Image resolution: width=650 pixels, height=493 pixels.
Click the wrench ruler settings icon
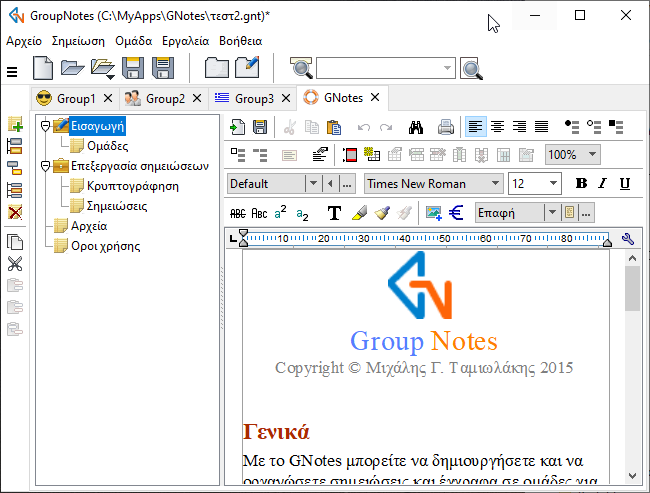pos(628,239)
